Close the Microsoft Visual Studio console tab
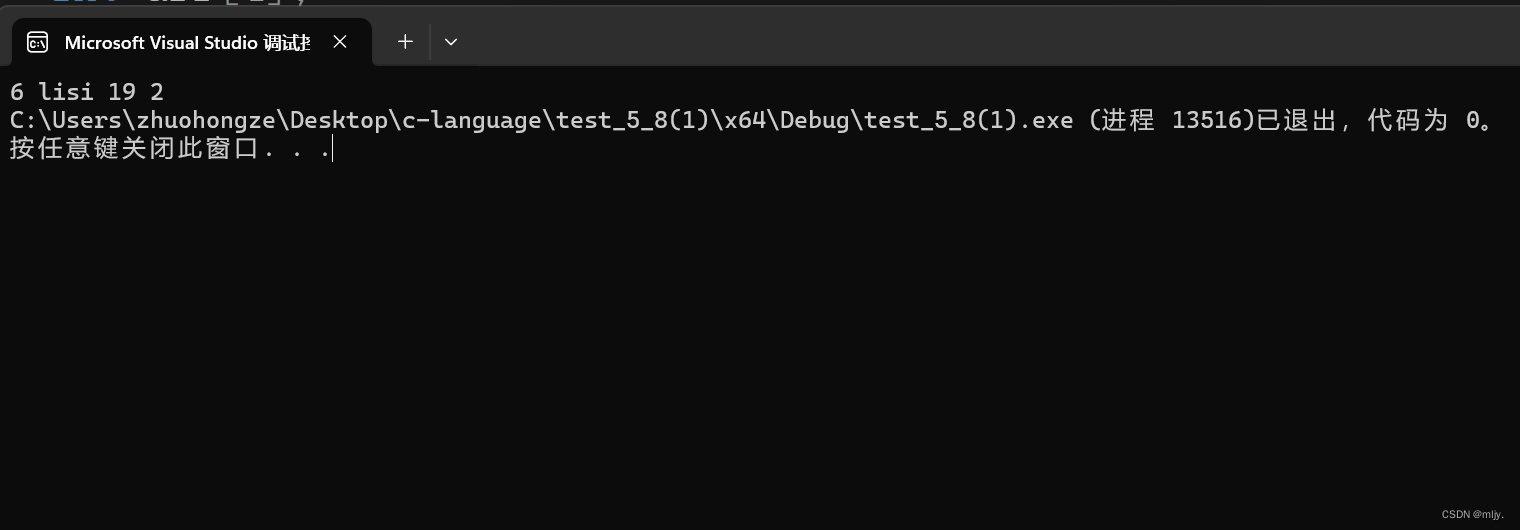Screen dimensions: 1520x530 (340, 42)
